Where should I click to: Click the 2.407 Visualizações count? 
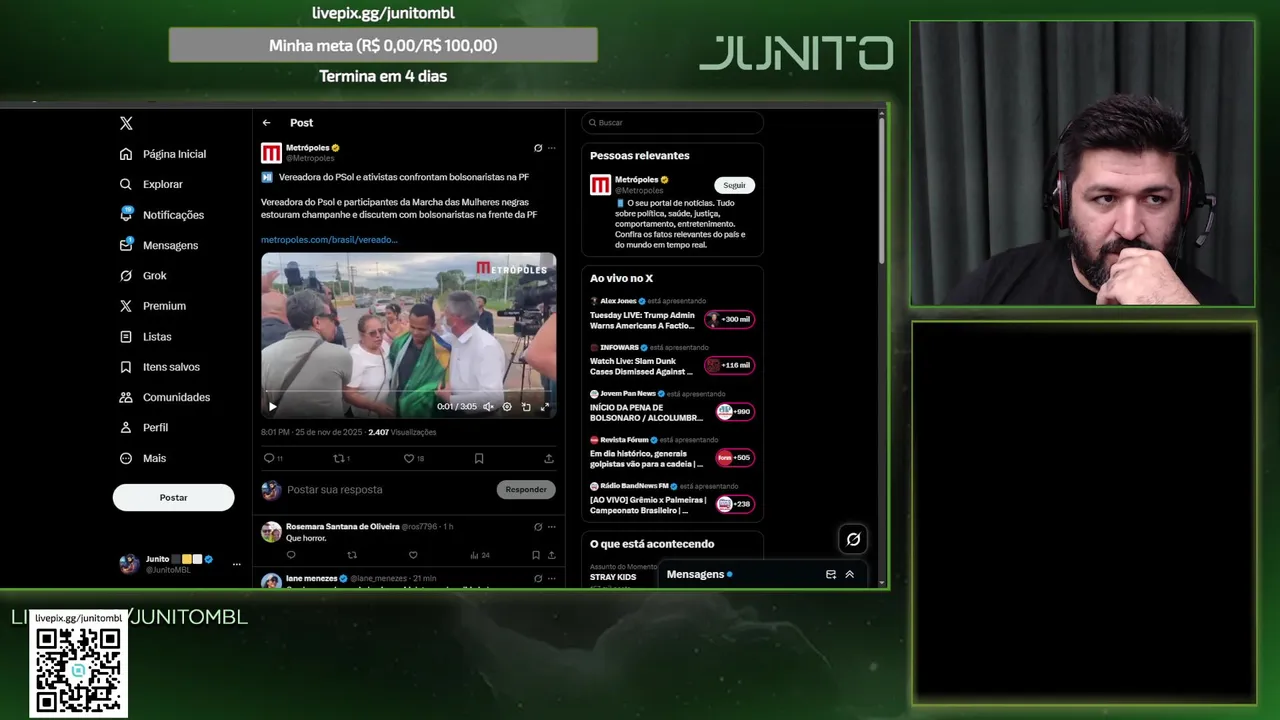click(x=402, y=432)
